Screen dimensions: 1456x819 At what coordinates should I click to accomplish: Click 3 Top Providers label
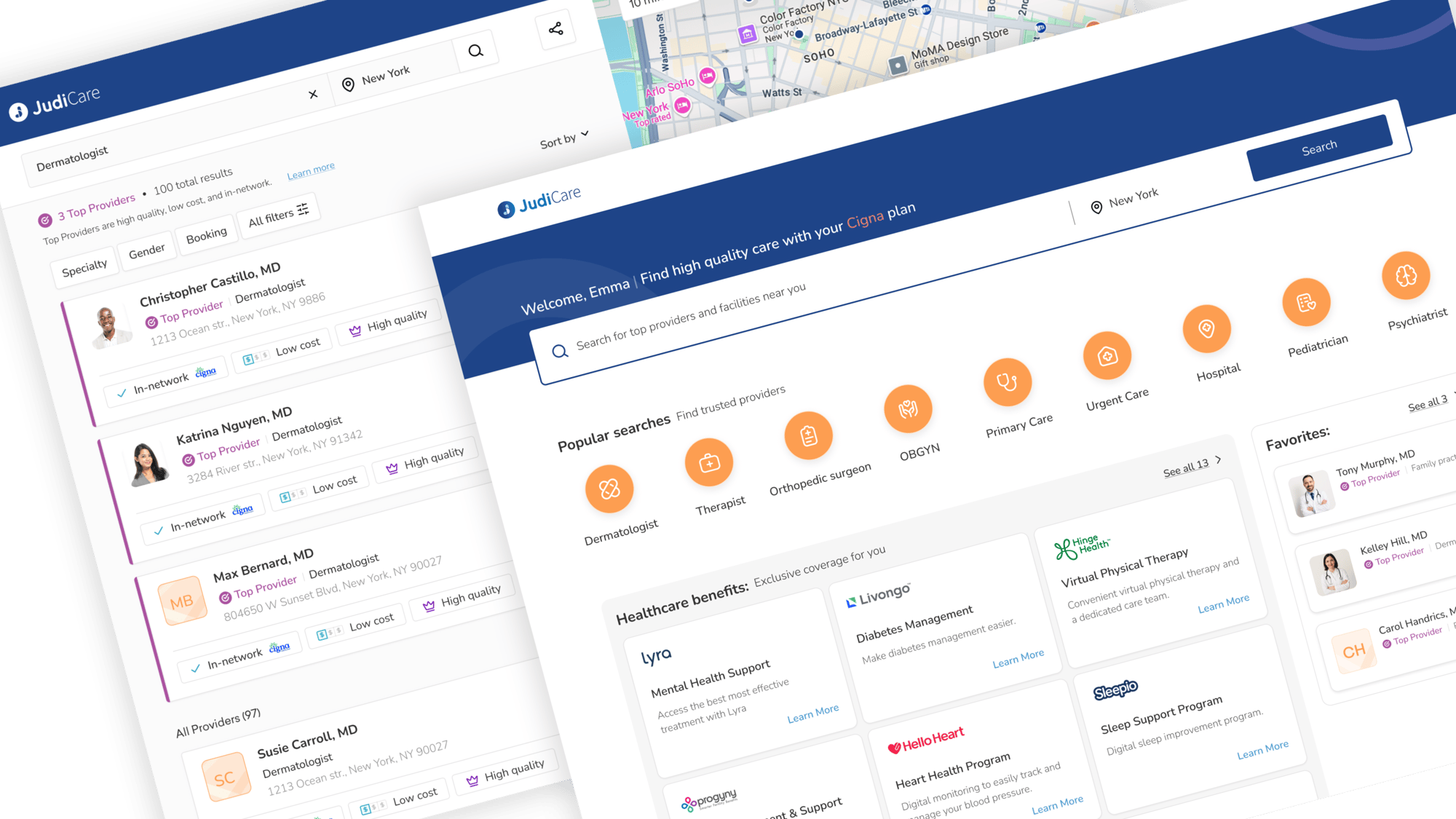click(x=97, y=207)
